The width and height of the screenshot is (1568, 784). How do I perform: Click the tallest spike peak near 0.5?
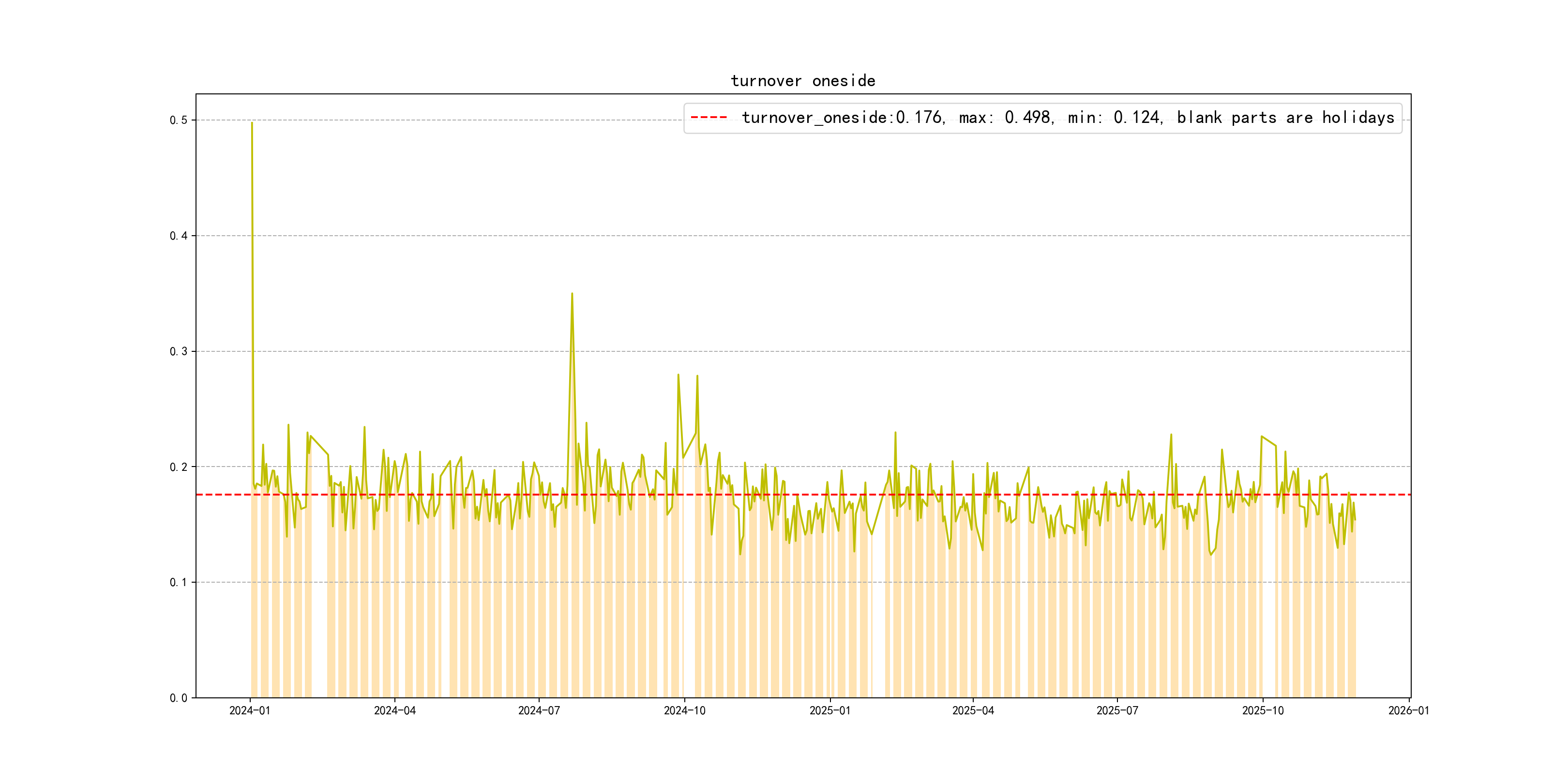tap(252, 123)
